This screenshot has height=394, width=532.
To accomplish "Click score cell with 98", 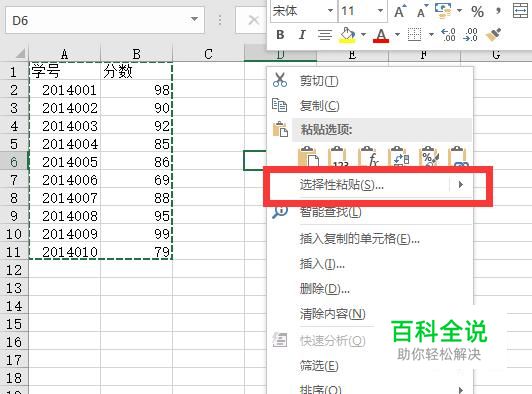I will [137, 90].
